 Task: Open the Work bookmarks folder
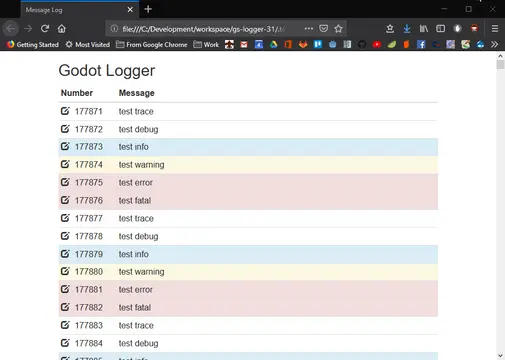coord(206,44)
